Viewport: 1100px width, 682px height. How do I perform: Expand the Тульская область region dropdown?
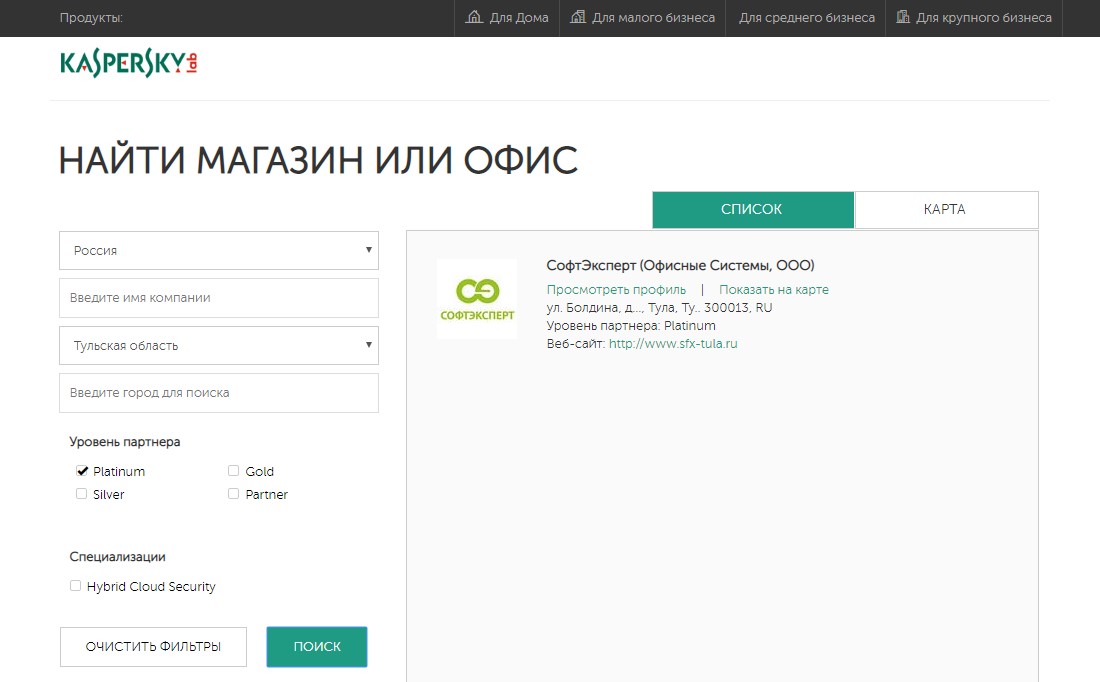(219, 345)
